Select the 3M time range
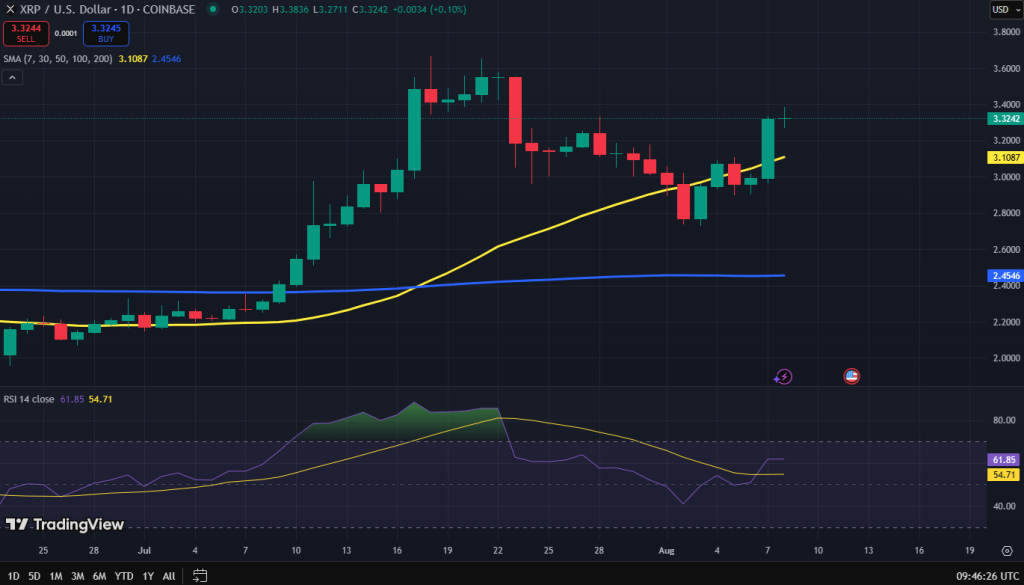The width and height of the screenshot is (1024, 585). [77, 576]
